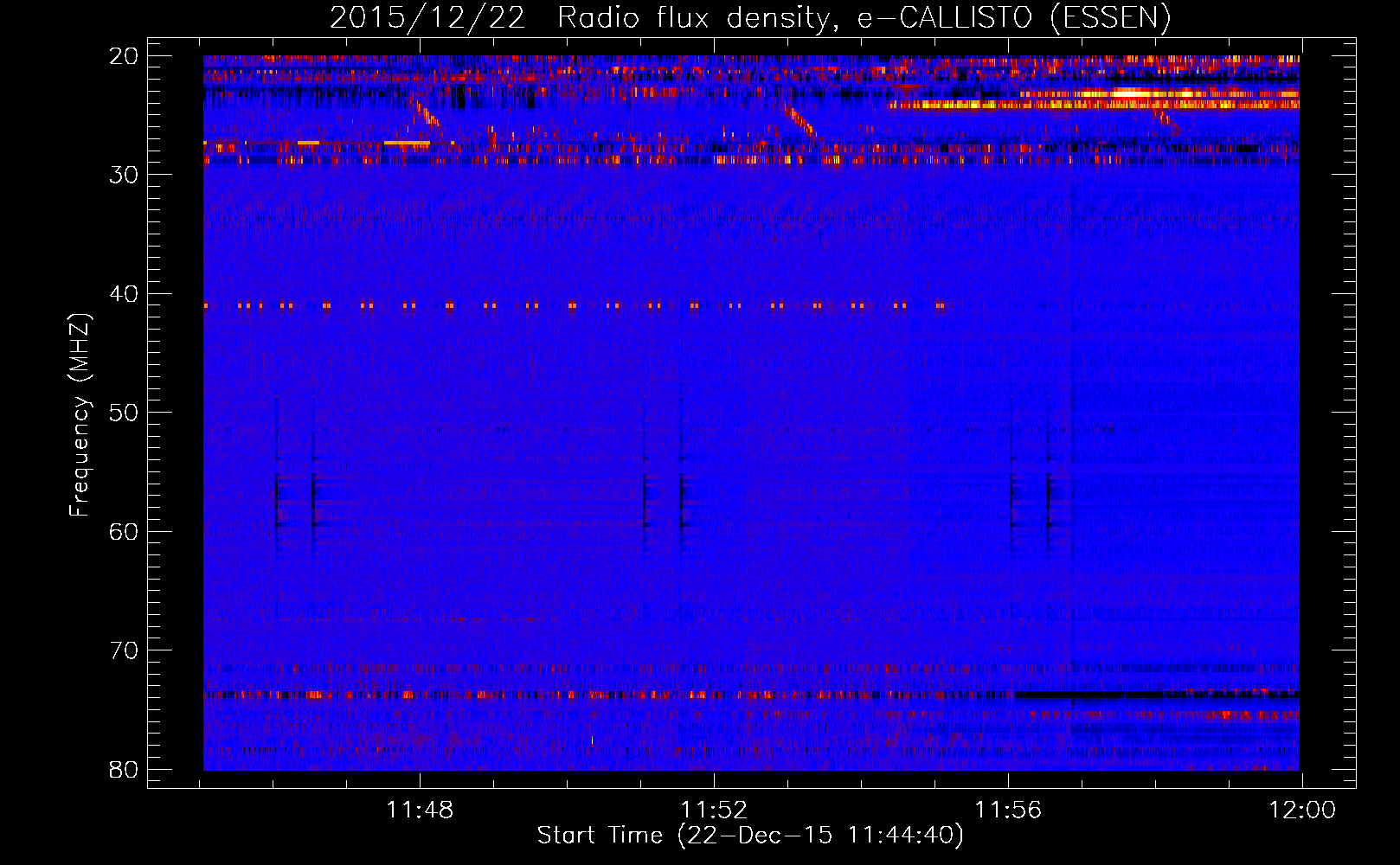Click the 80 frequency tick label
This screenshot has height=865, width=1400.
coord(125,769)
